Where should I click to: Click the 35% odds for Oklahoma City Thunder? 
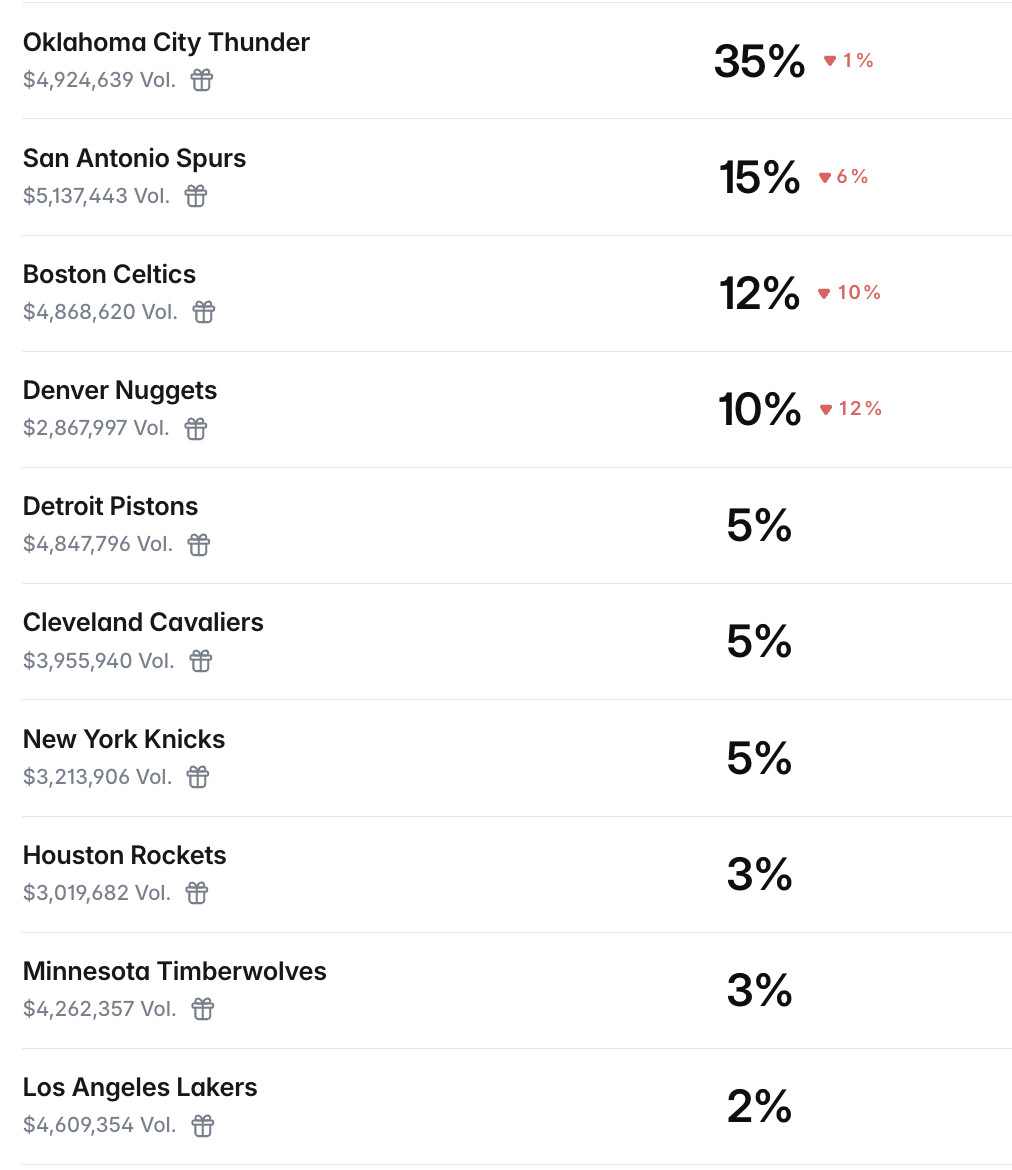759,62
